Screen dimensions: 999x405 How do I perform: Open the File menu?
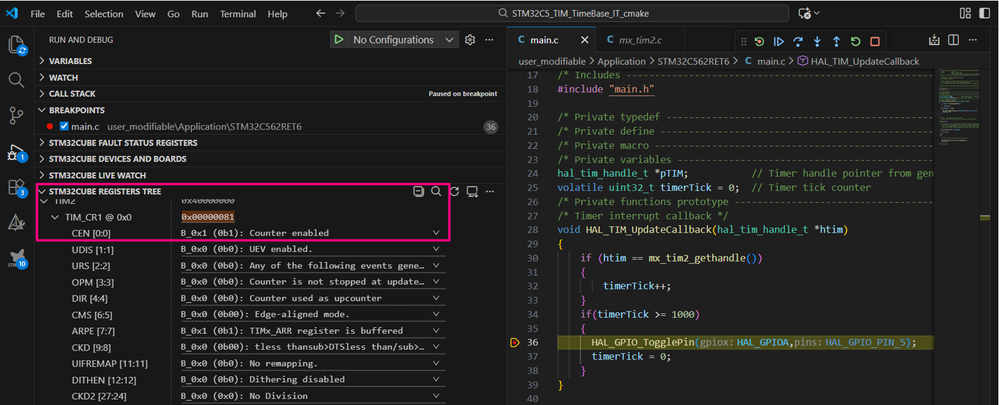point(38,13)
